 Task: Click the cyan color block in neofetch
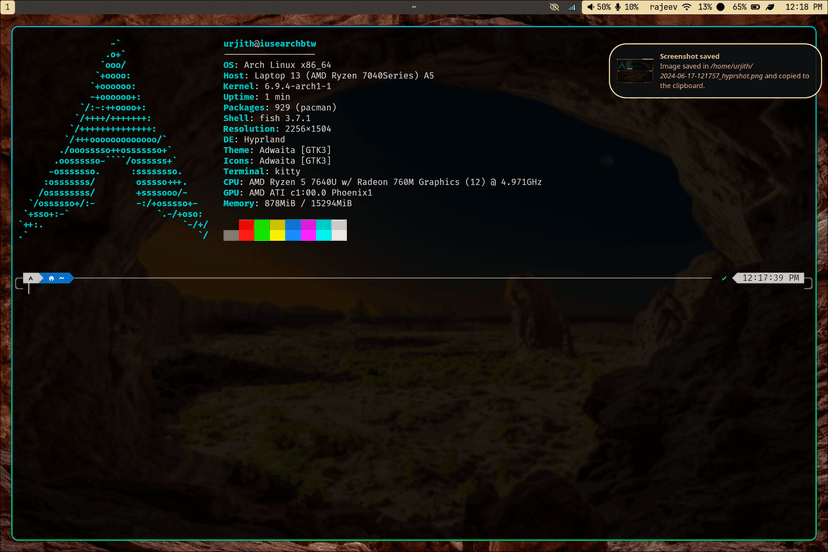coord(324,230)
